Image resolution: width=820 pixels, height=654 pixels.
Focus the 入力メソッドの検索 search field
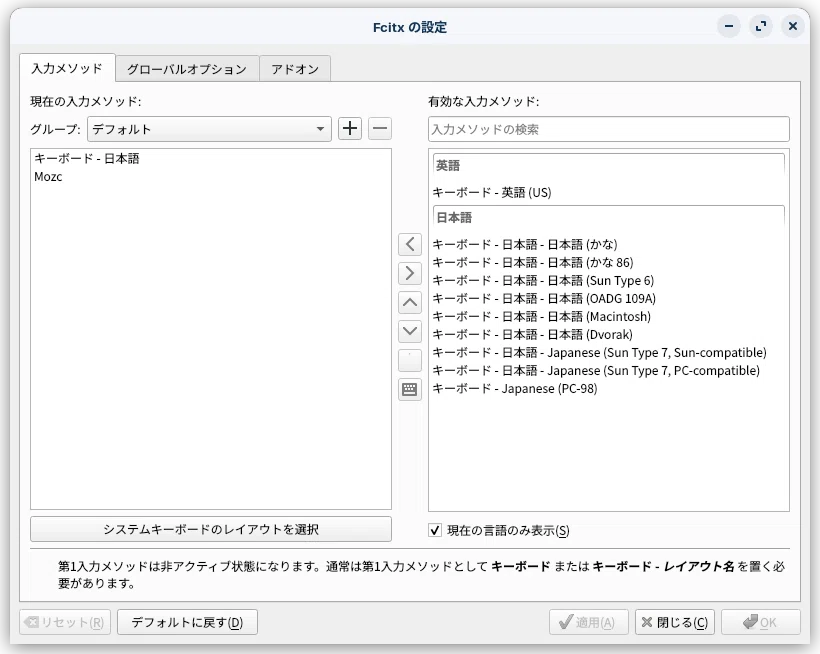609,129
